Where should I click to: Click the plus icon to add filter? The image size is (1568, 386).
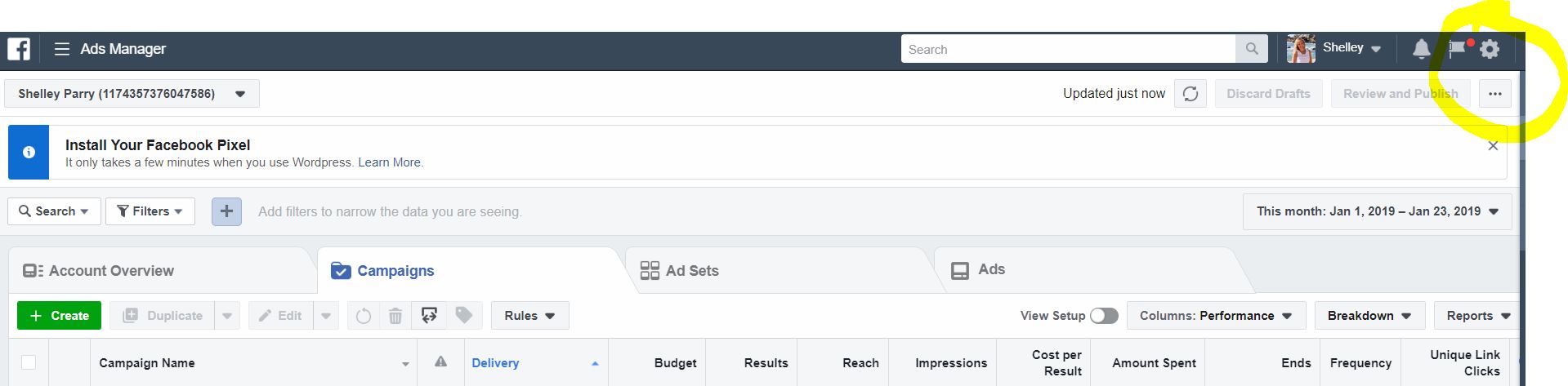[x=226, y=211]
